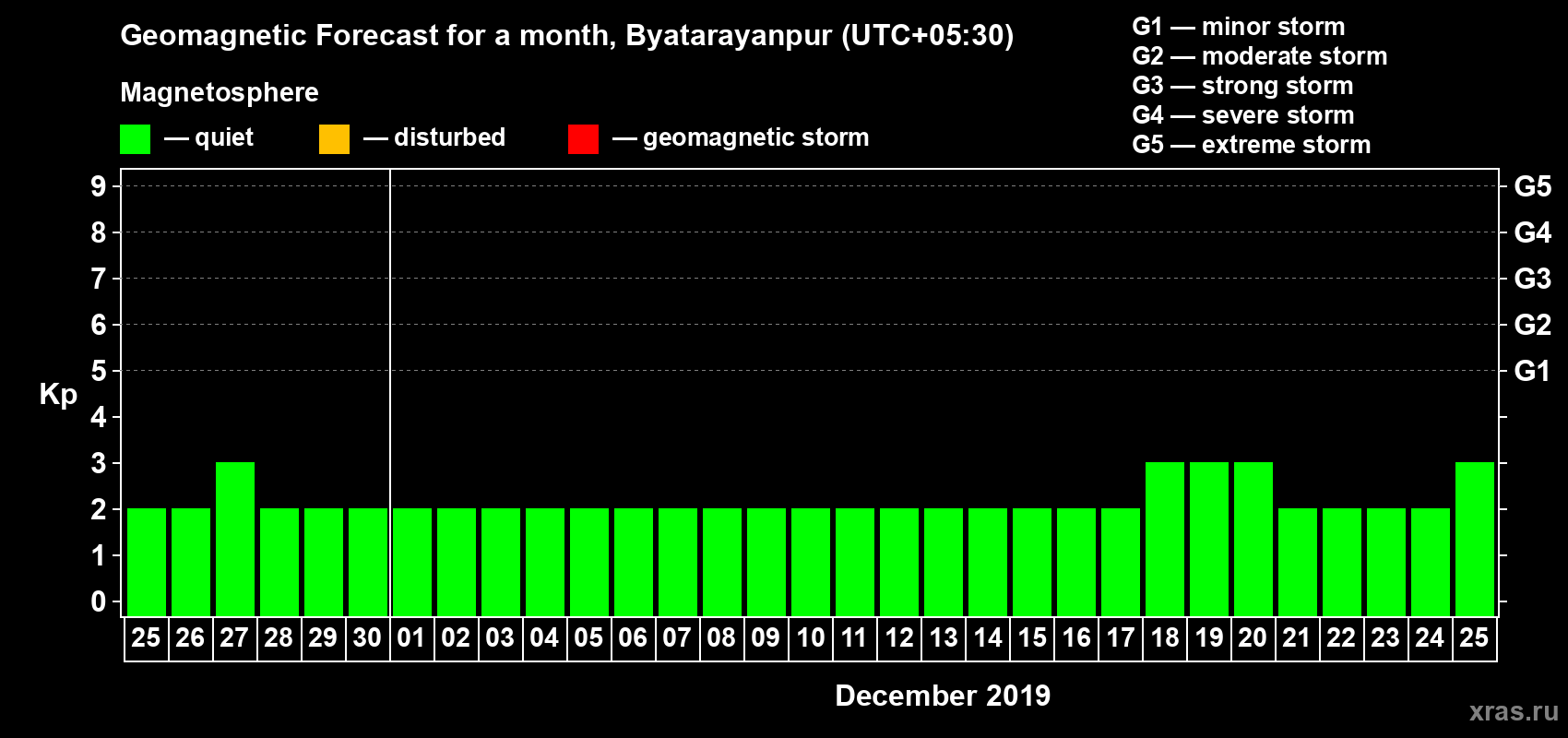Click the bar for December 25
Viewport: 1568px width, 738px height.
pyautogui.click(x=1475, y=539)
